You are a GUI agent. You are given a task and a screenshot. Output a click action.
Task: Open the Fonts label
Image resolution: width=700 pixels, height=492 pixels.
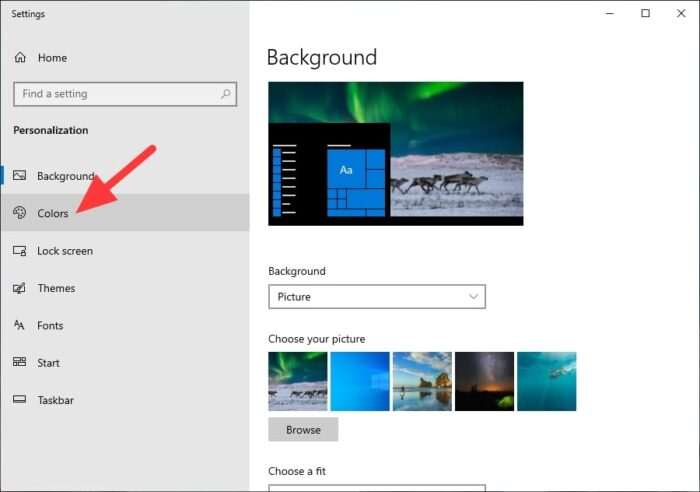click(x=50, y=325)
